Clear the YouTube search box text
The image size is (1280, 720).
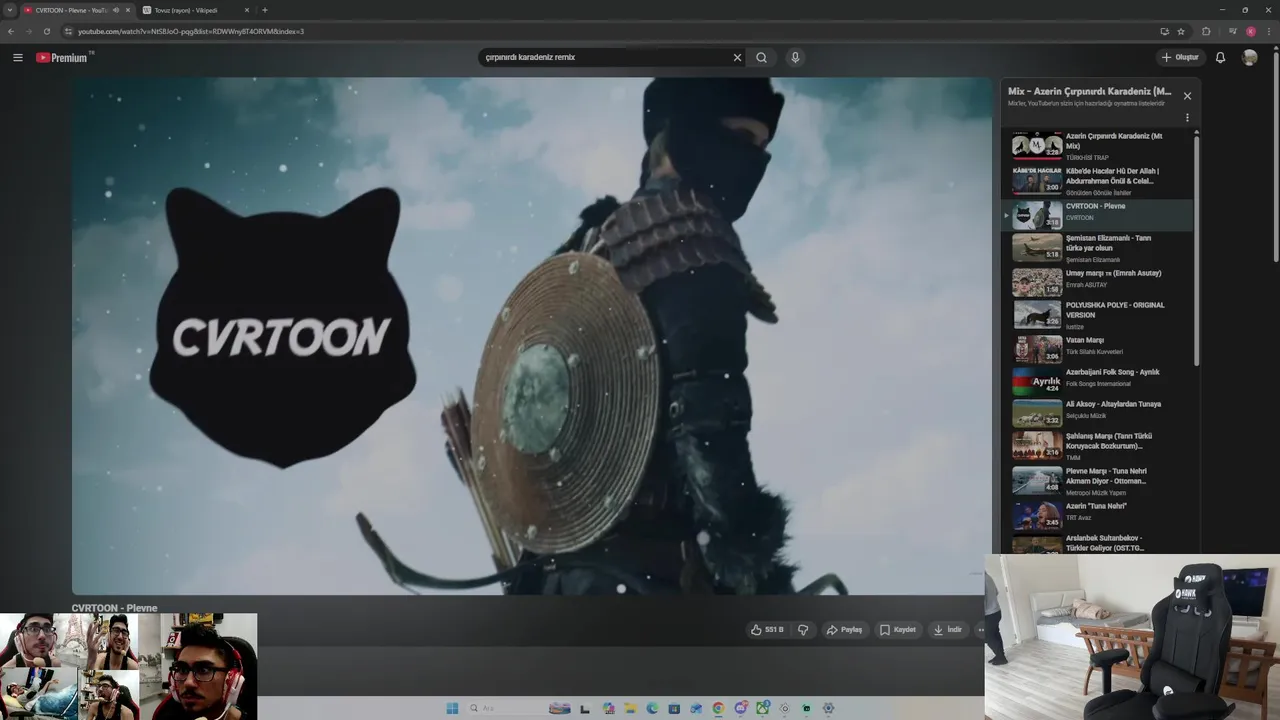click(x=737, y=57)
